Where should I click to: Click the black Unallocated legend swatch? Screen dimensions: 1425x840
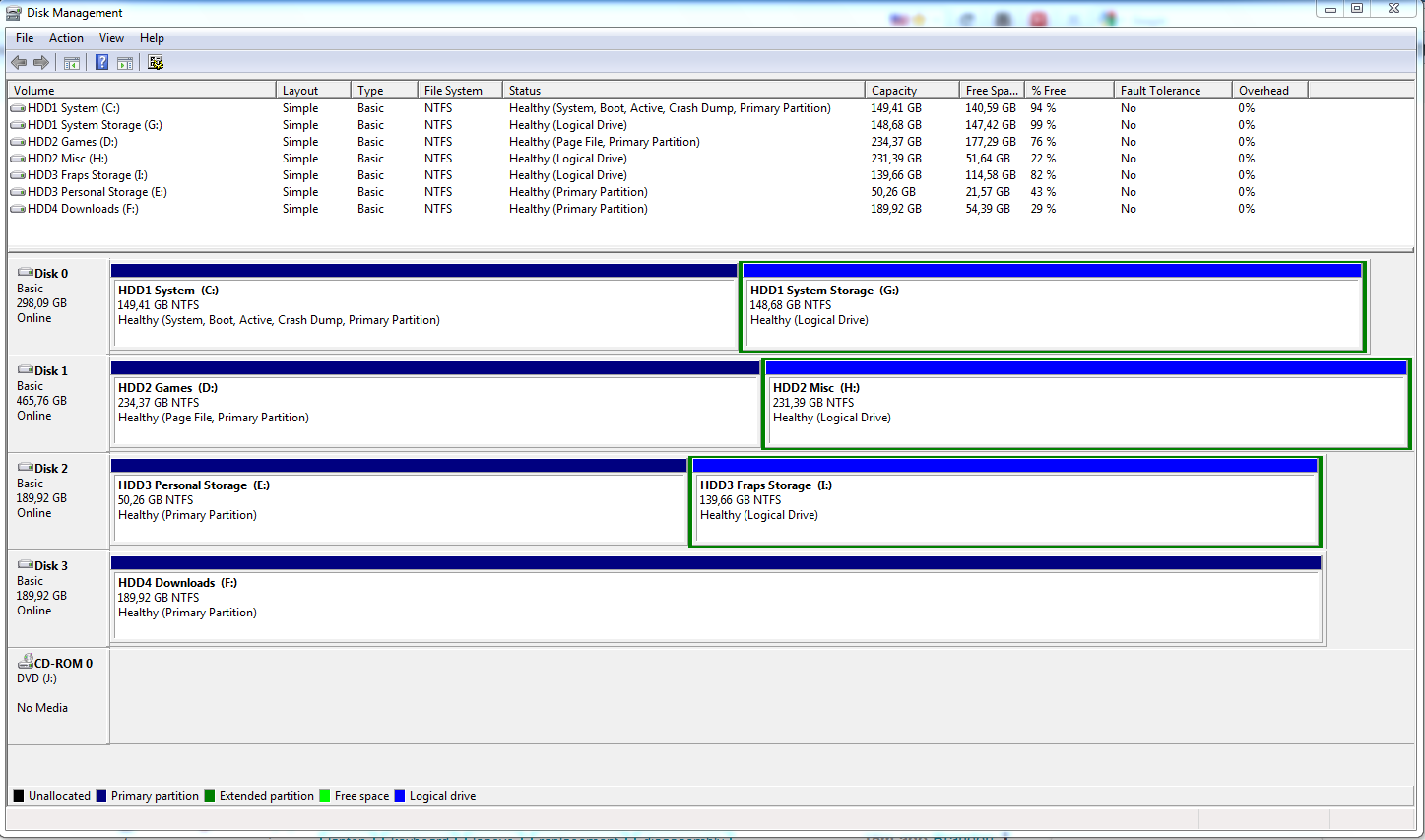(19, 796)
